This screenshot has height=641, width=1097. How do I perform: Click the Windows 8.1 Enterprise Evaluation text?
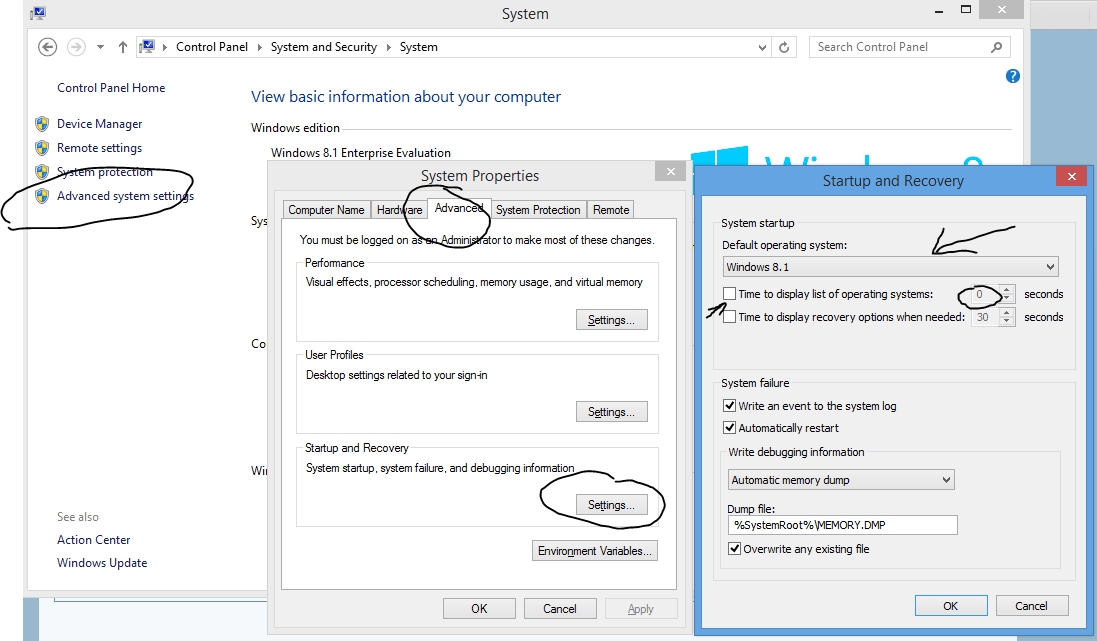coord(361,153)
